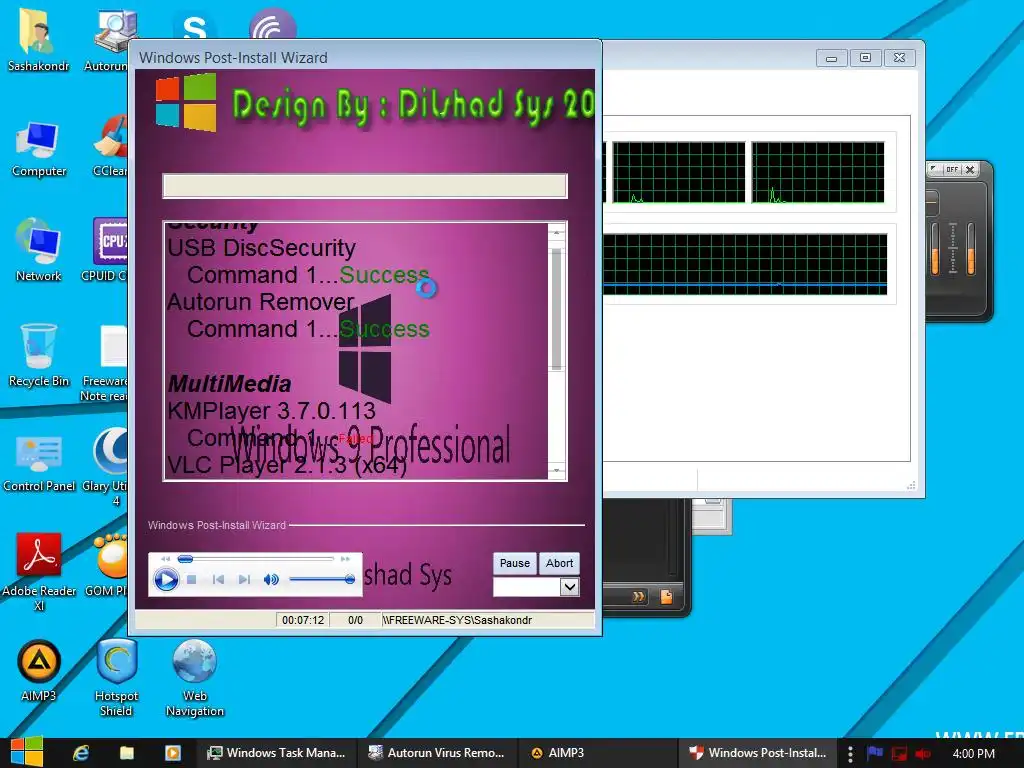1024x768 pixels.
Task: Click the 'USB DiscSecurity' log entry
Action: click(261, 248)
